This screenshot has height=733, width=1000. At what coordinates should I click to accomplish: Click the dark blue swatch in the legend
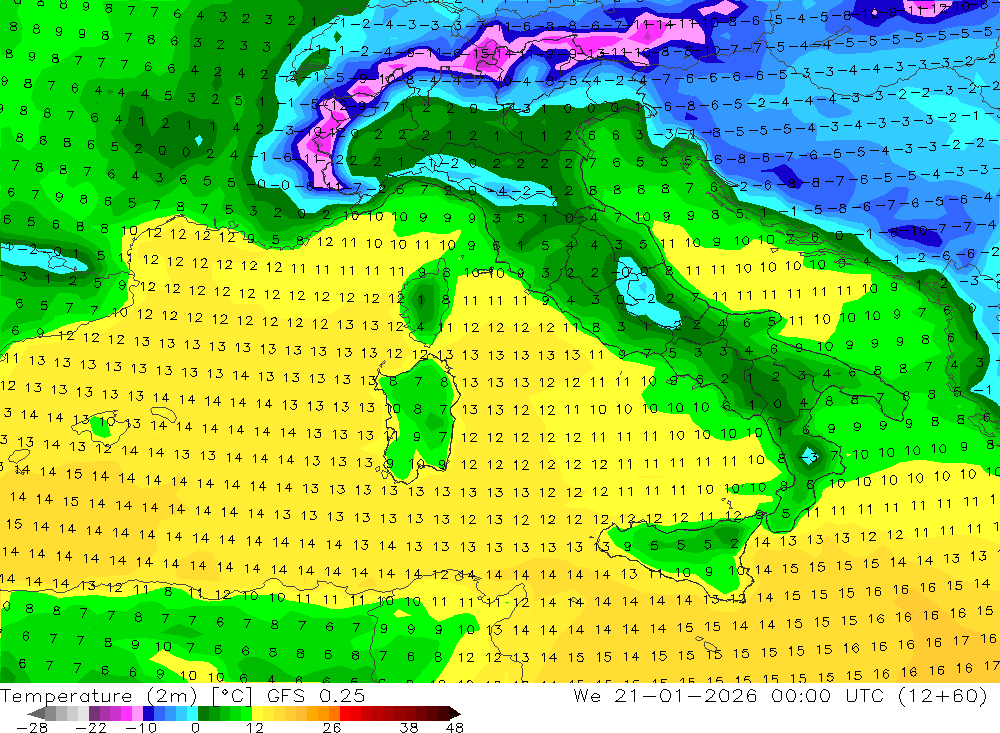tap(148, 713)
